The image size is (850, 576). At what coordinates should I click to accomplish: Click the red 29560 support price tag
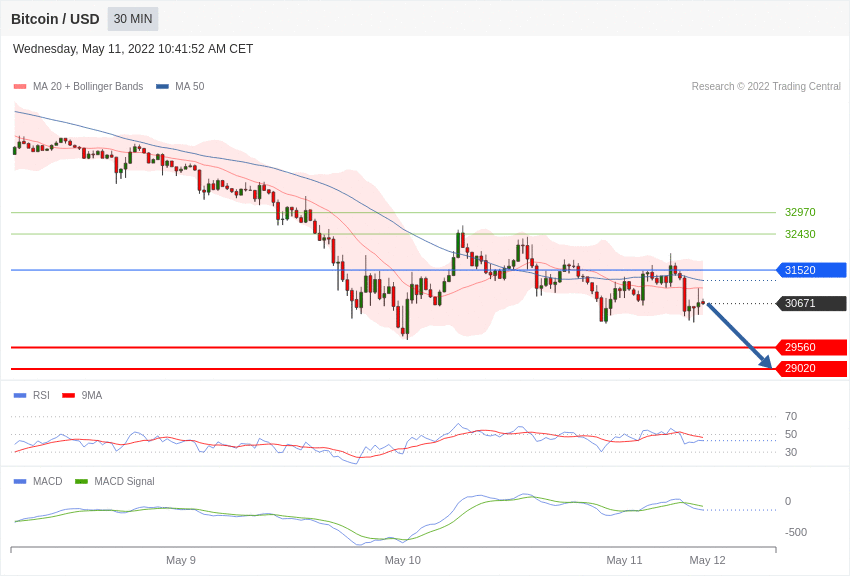(x=812, y=347)
